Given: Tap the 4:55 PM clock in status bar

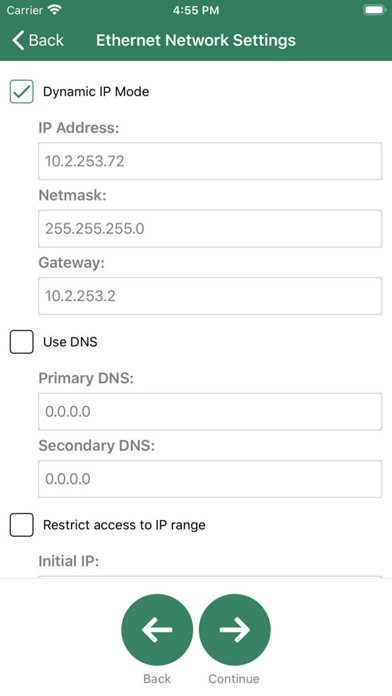Looking at the screenshot, I should coord(196,10).
